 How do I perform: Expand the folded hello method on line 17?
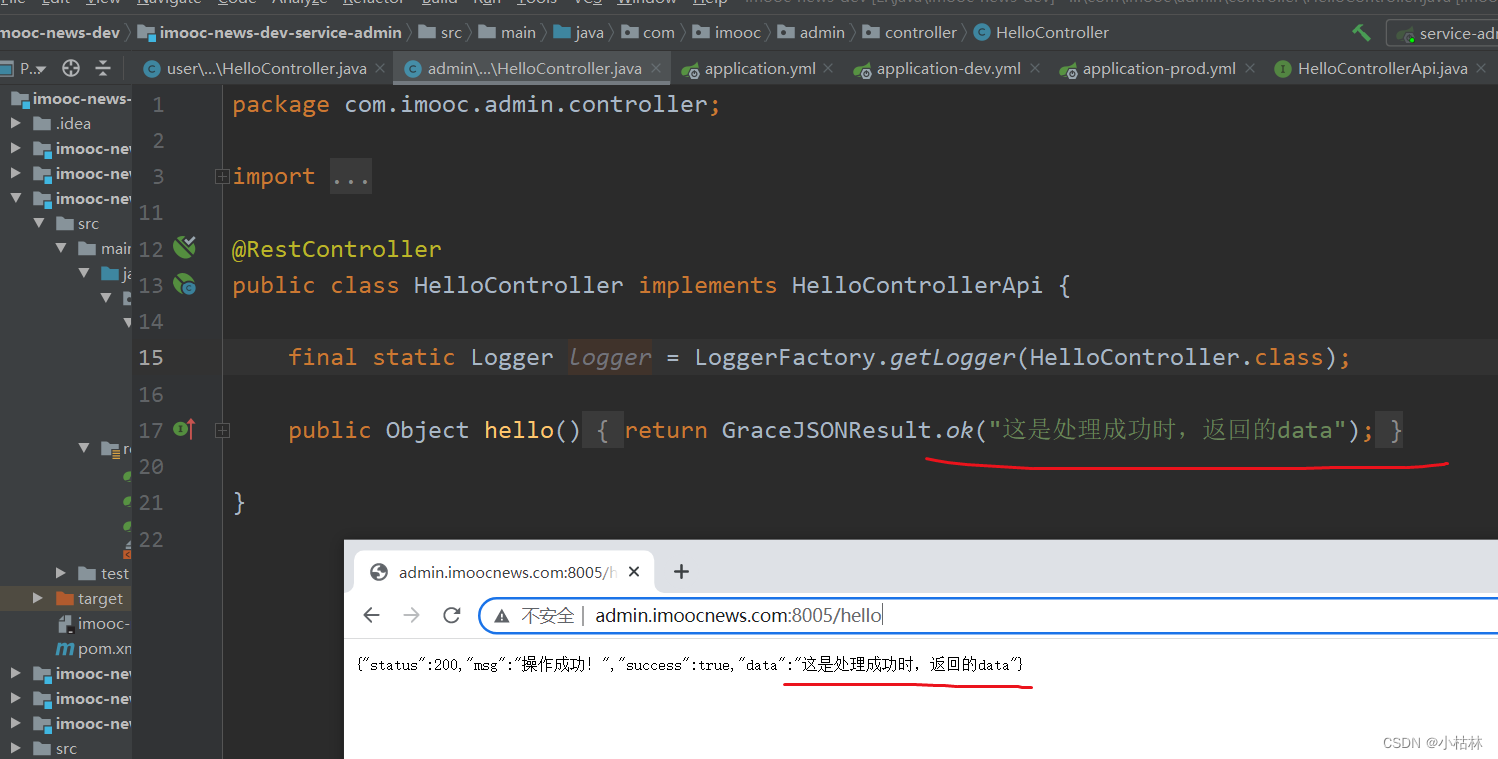(x=222, y=430)
